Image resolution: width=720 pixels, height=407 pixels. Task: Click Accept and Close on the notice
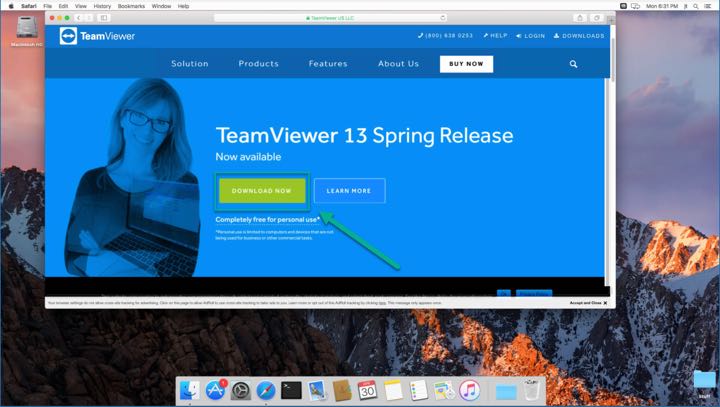[588, 303]
